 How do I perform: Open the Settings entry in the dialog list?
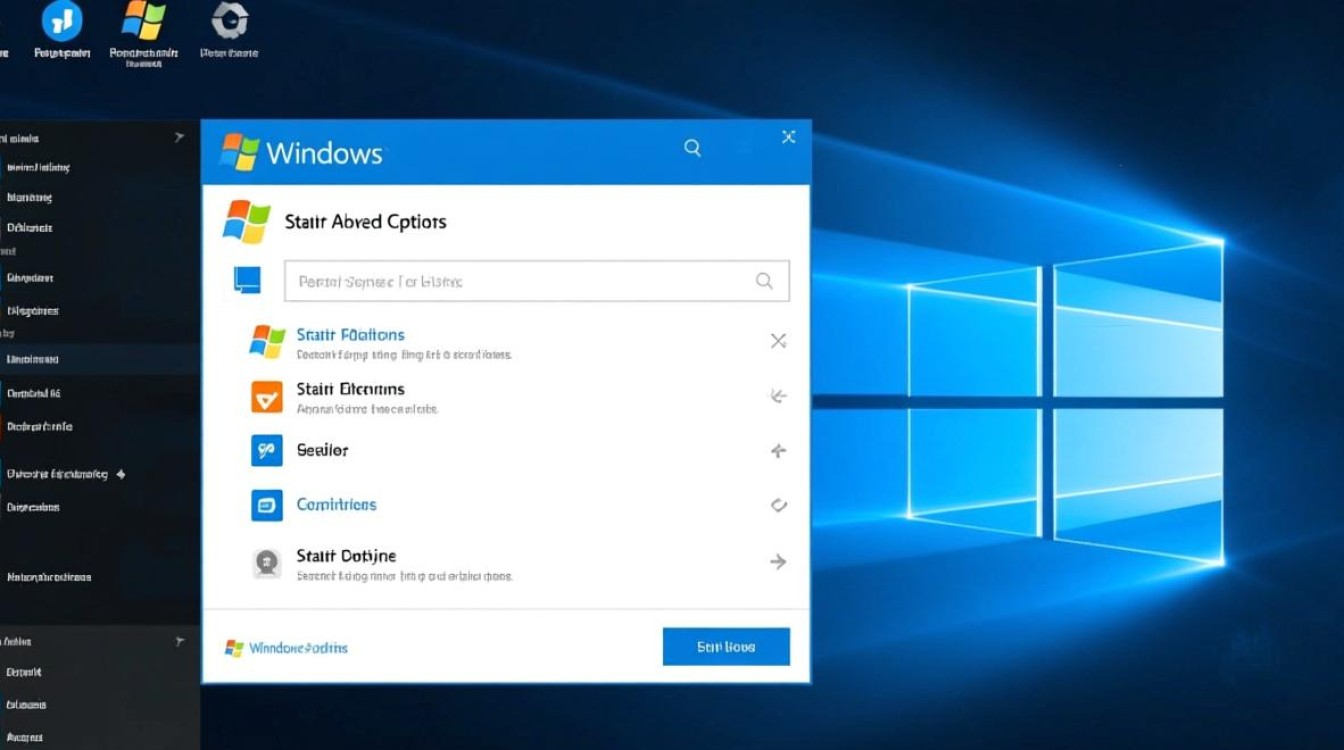(322, 450)
